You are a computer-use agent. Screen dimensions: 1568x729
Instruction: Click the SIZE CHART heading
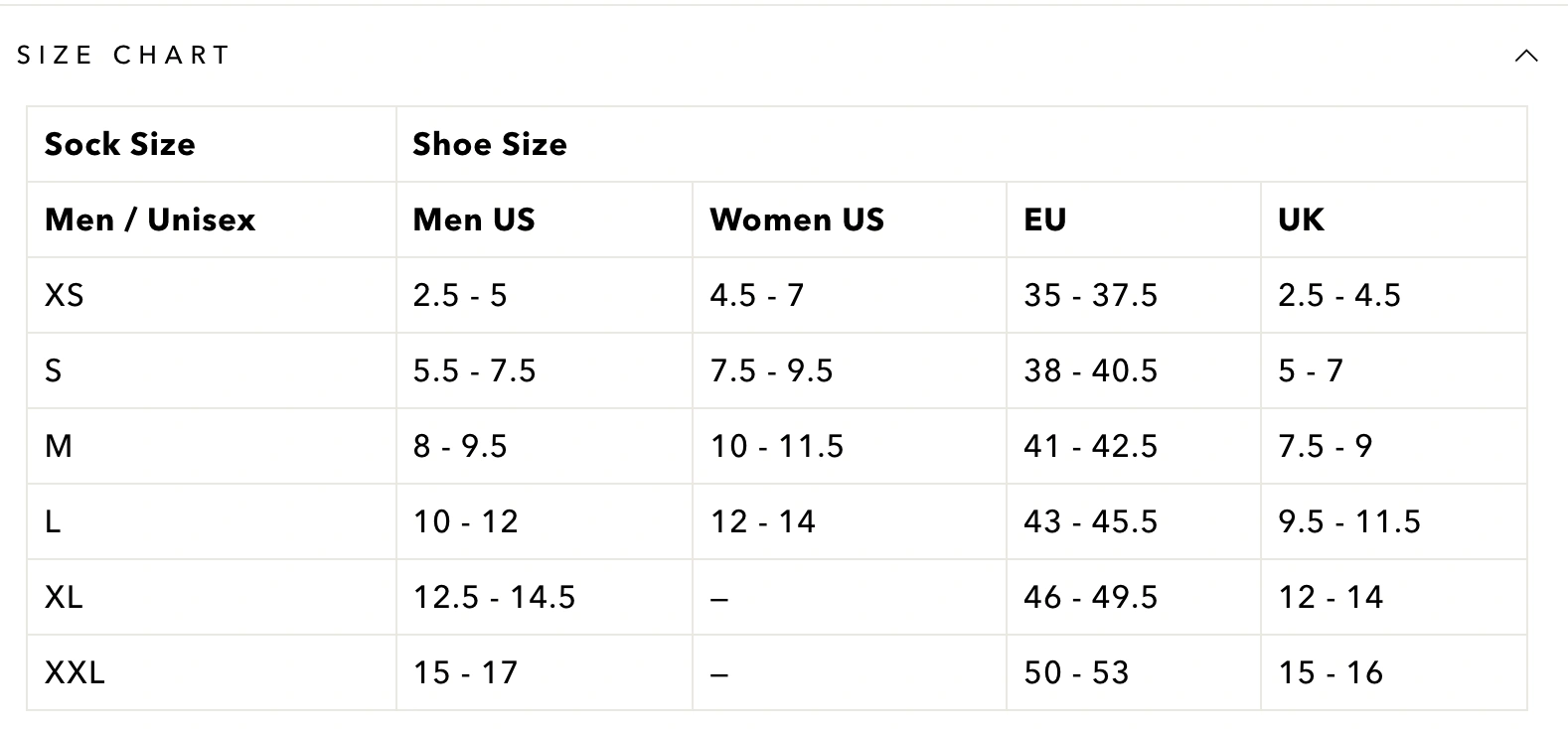coord(123,55)
